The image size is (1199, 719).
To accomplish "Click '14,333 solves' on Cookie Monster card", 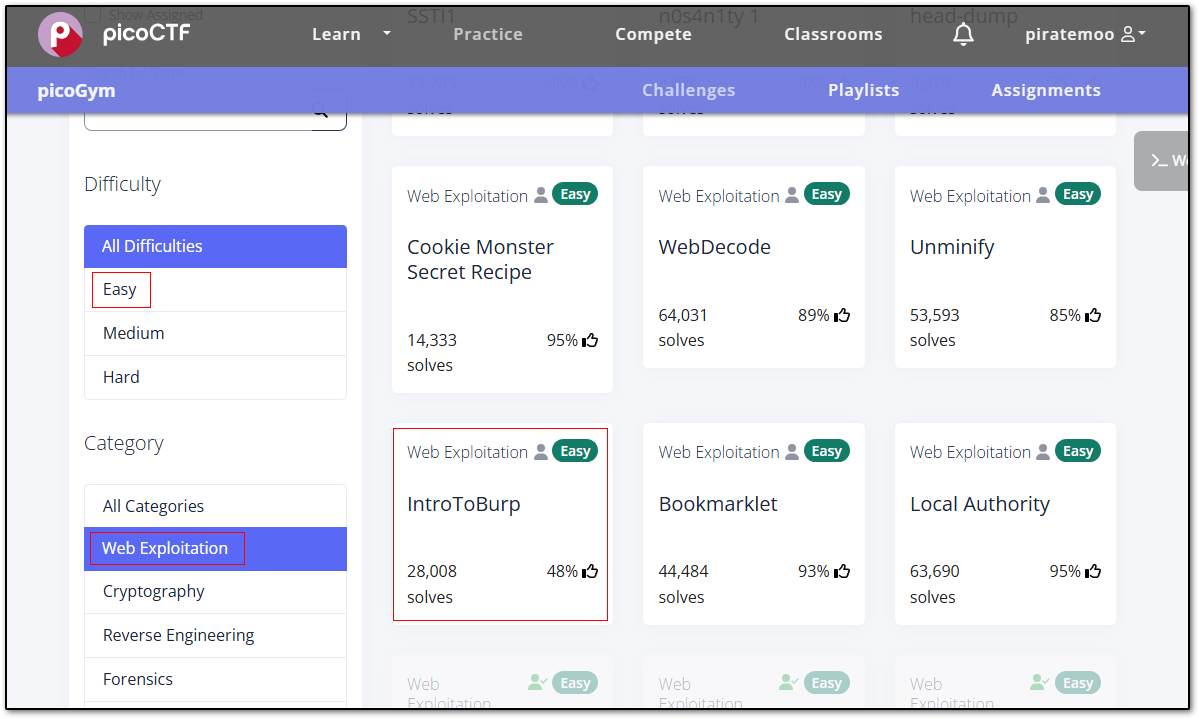I will pyautogui.click(x=432, y=353).
